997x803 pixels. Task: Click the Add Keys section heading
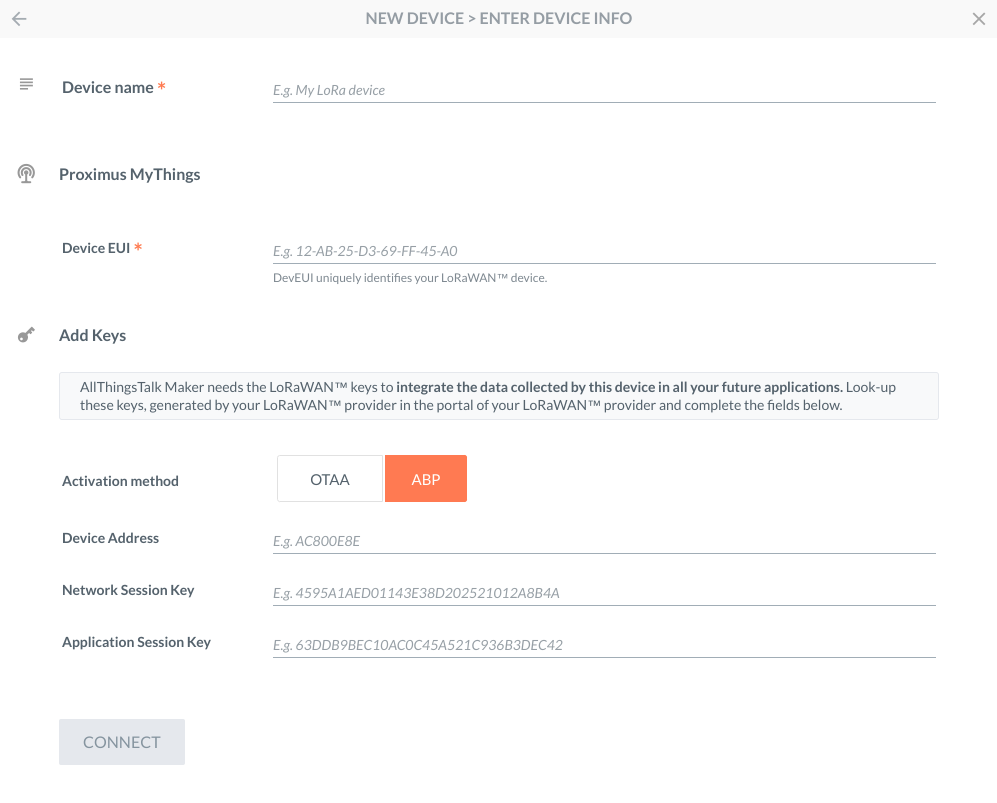(x=92, y=335)
